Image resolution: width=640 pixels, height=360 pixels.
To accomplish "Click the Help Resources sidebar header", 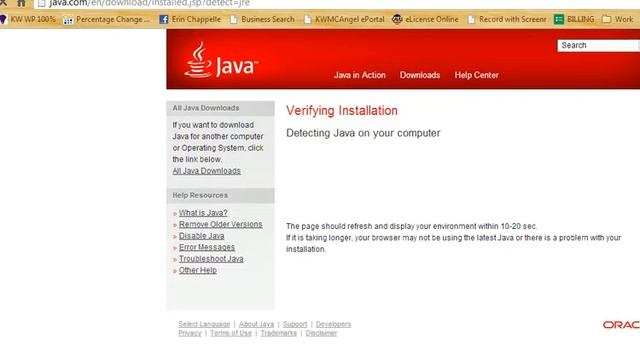I will [x=220, y=196].
